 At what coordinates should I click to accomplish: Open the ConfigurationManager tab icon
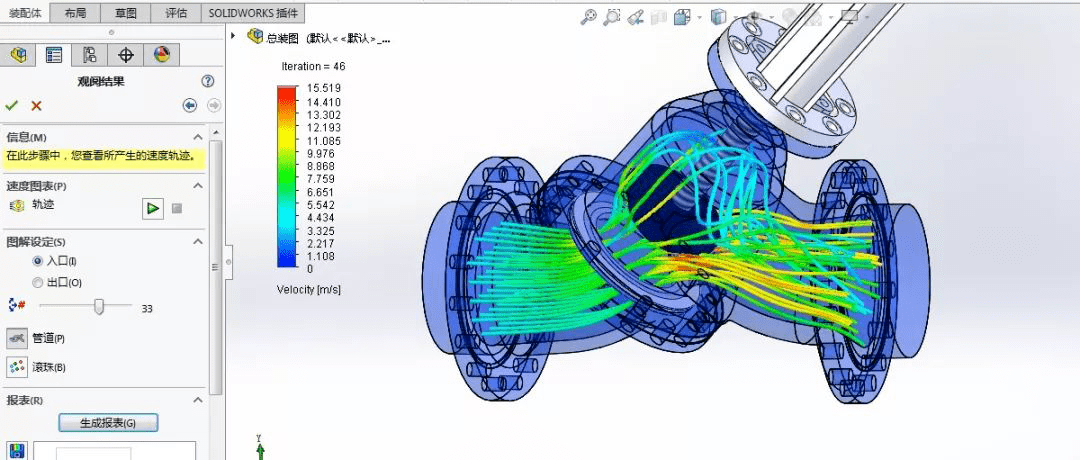click(x=90, y=55)
